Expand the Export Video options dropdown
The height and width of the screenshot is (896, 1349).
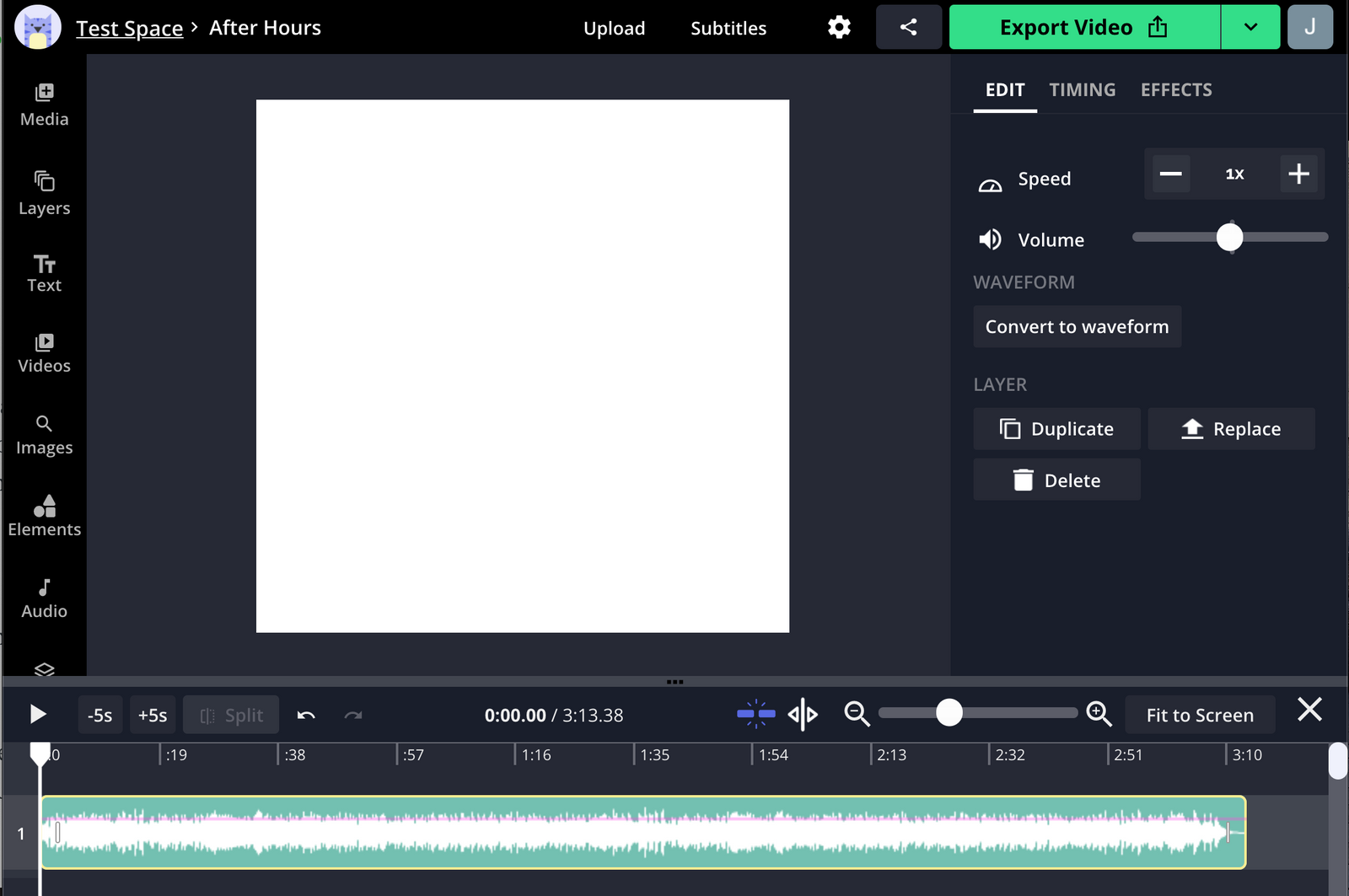(1250, 26)
